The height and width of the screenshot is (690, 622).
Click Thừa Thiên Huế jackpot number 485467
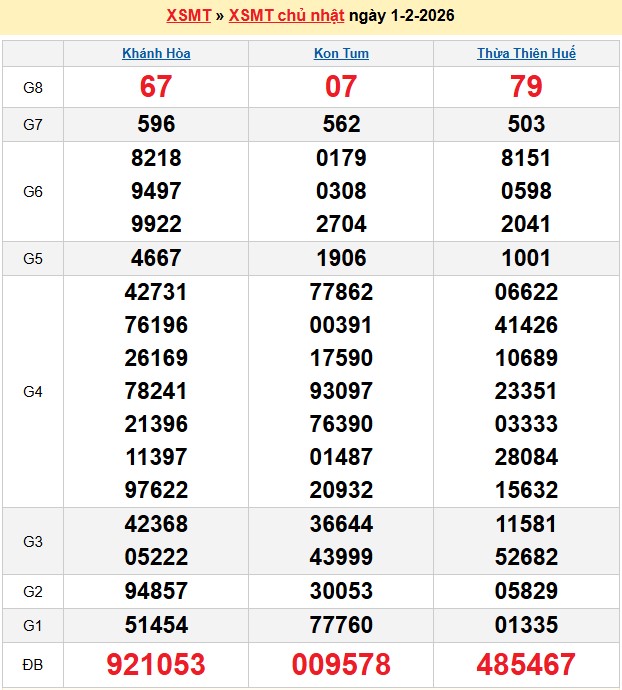pos(526,664)
